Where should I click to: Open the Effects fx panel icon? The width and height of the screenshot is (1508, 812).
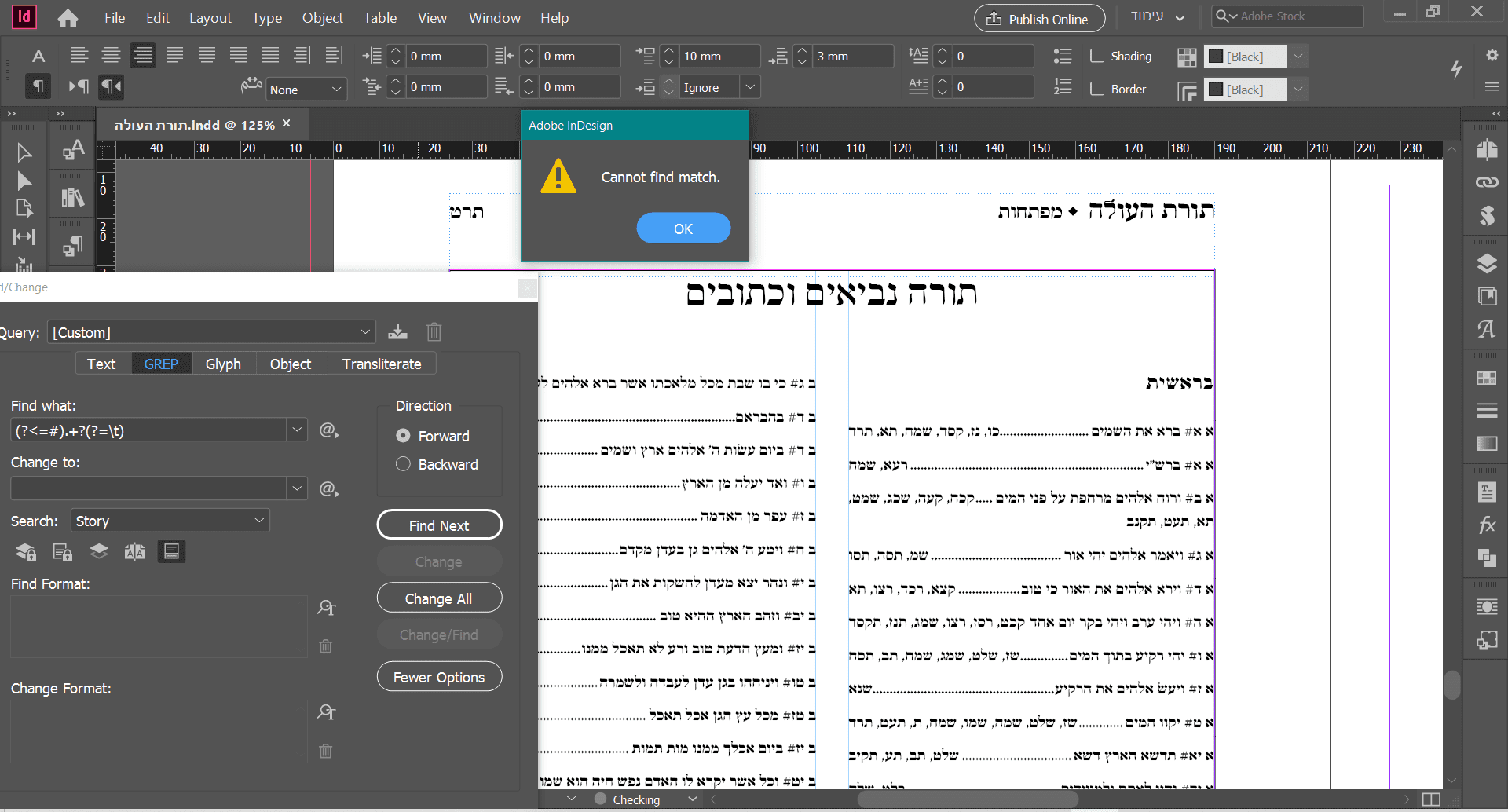[x=1487, y=525]
